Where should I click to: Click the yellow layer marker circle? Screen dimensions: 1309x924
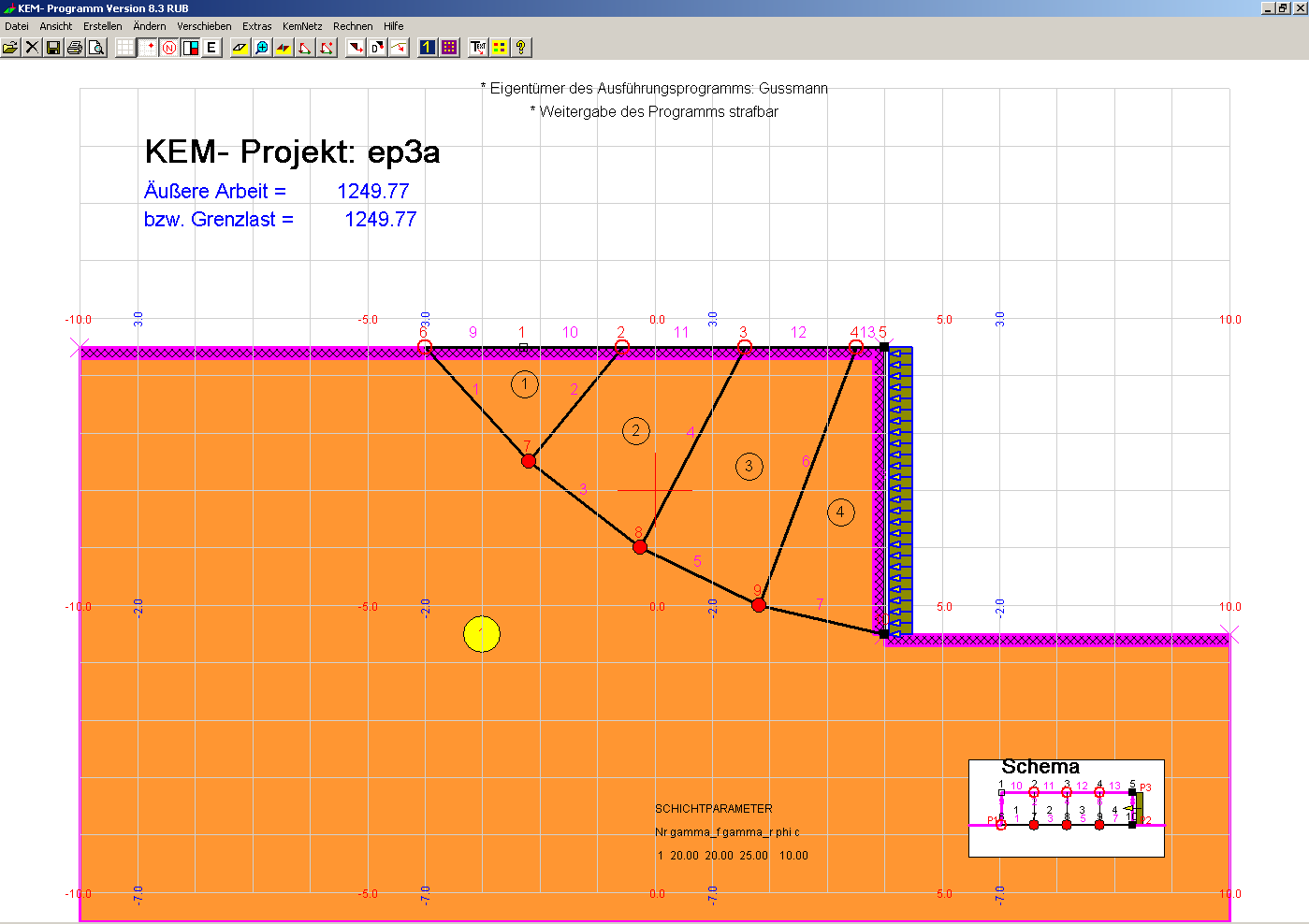(x=482, y=634)
